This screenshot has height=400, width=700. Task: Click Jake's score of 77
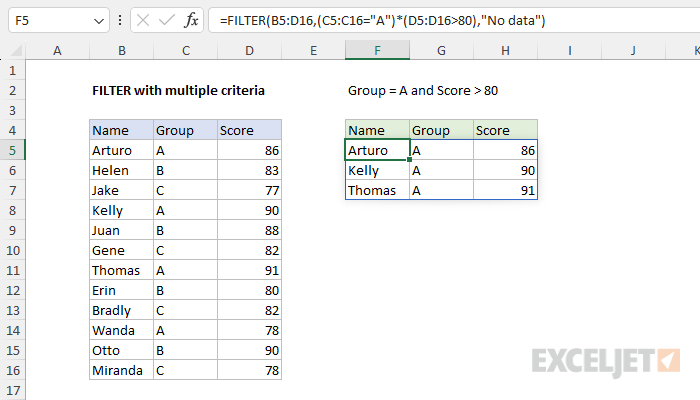[250, 191]
